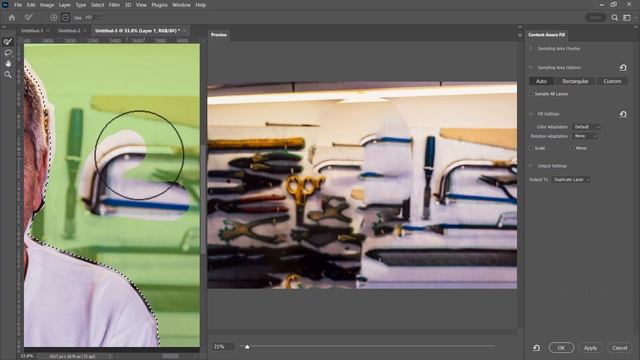Click the search magnifier icon top right
This screenshot has width=640, height=360.
point(614,18)
